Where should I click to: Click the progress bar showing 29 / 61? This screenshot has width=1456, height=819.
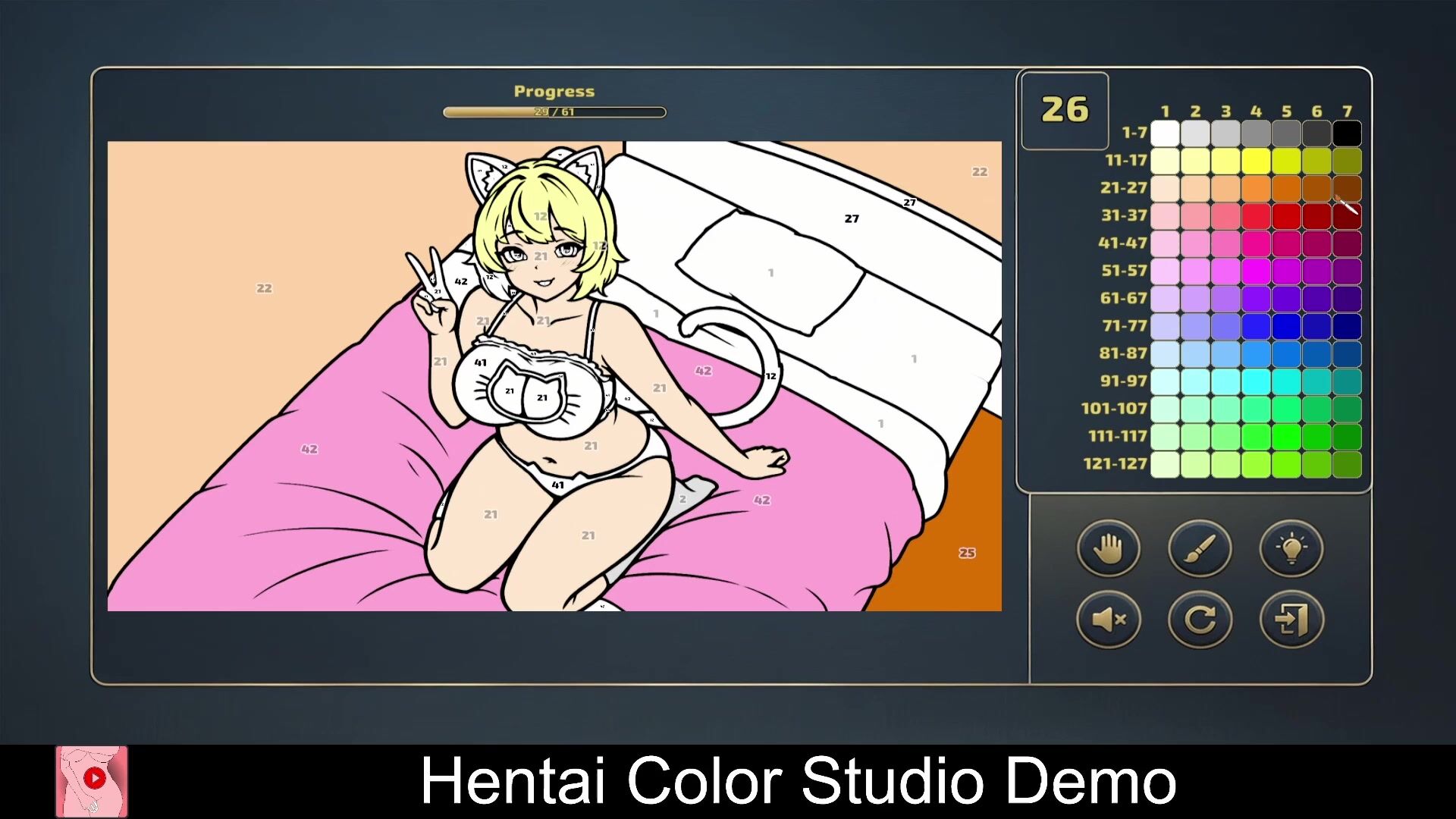click(554, 112)
